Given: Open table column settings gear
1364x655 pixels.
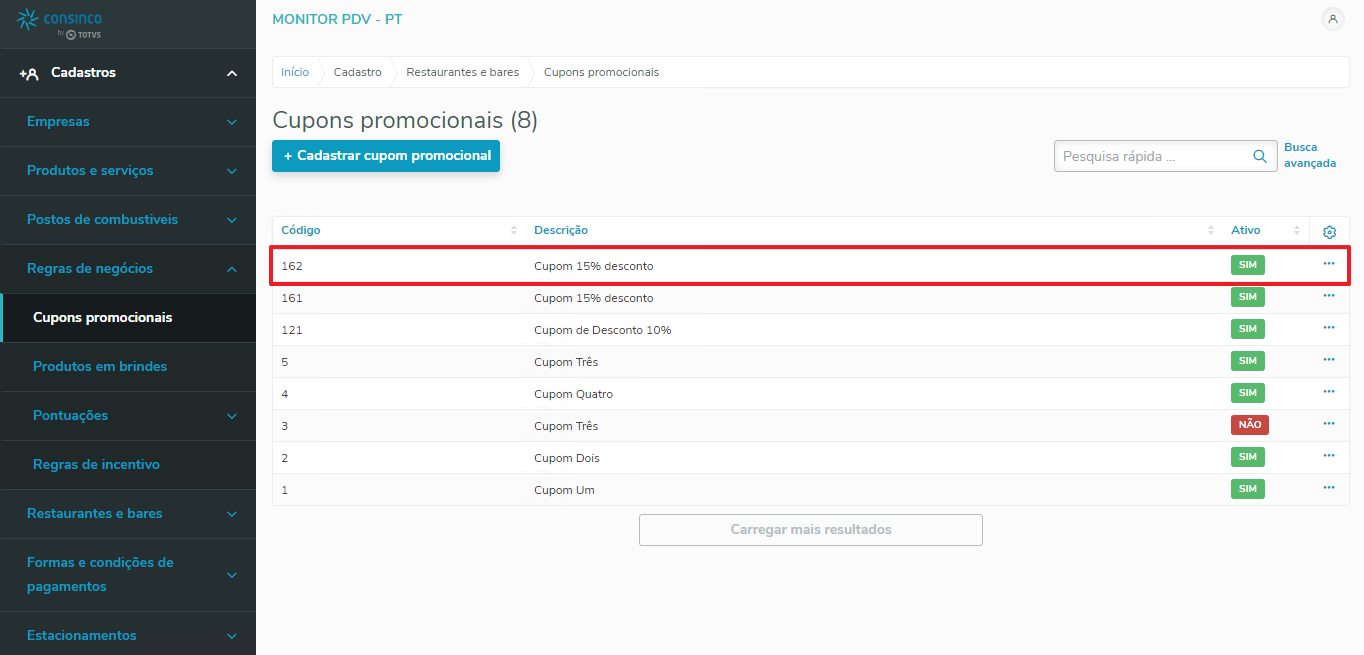Looking at the screenshot, I should pyautogui.click(x=1329, y=232).
